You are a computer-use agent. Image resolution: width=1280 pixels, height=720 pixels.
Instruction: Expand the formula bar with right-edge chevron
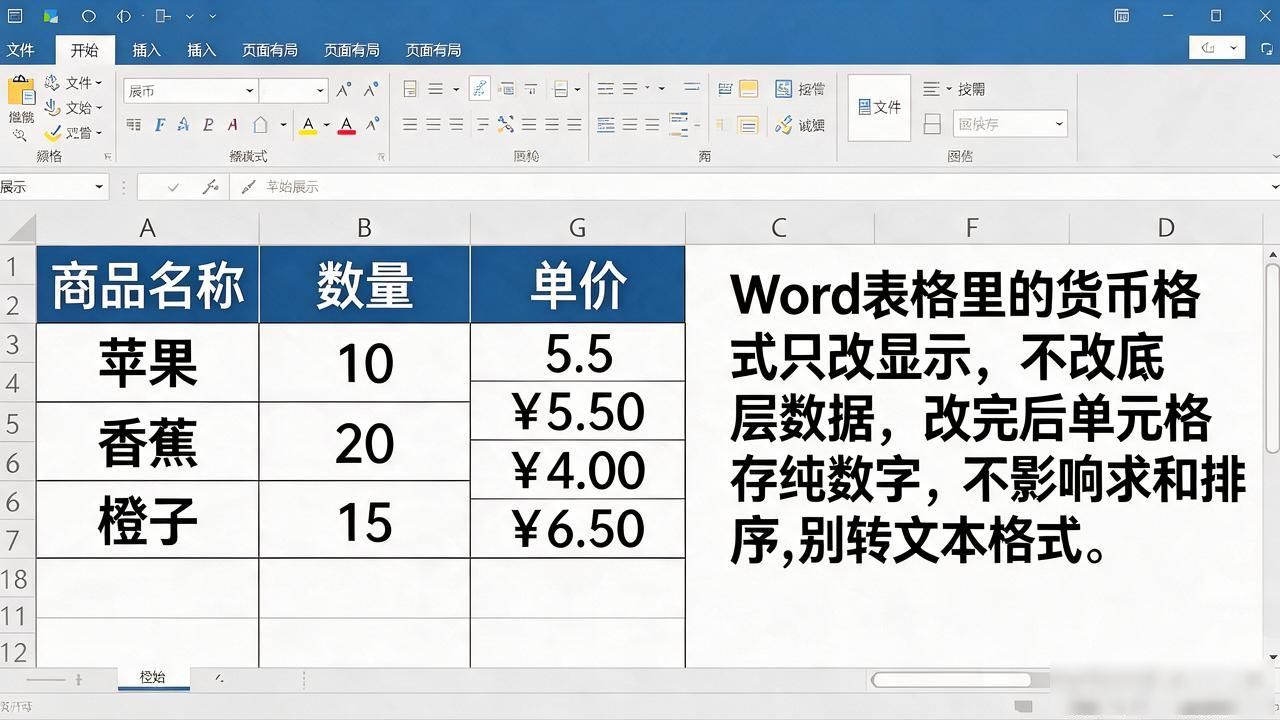1274,187
